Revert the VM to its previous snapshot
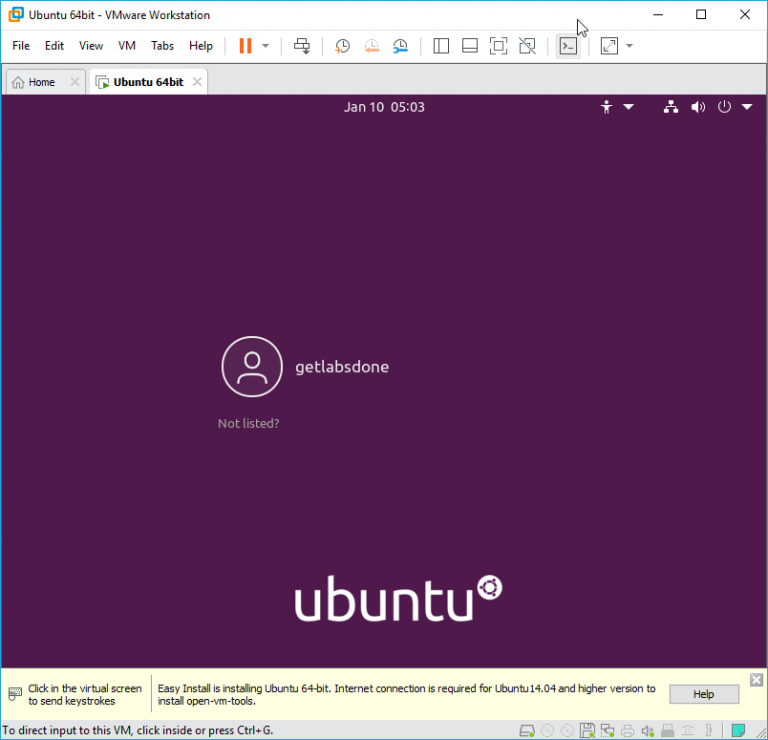This screenshot has height=740, width=768. 372,46
